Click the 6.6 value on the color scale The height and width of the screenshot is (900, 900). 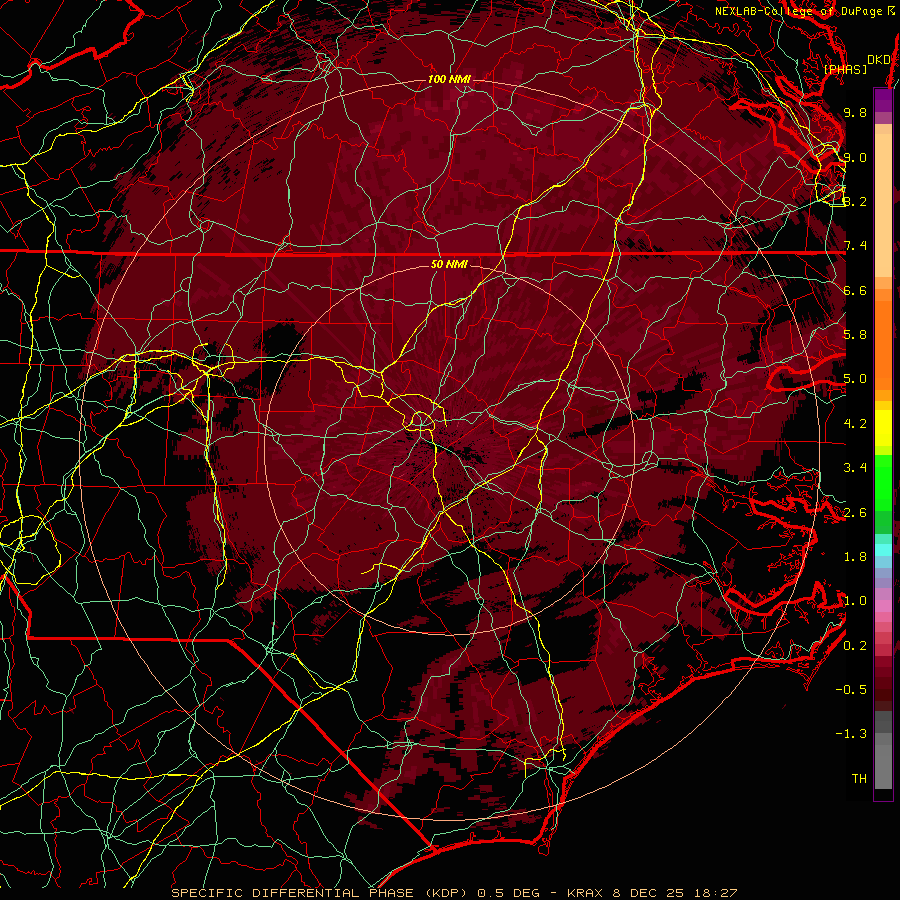855,290
